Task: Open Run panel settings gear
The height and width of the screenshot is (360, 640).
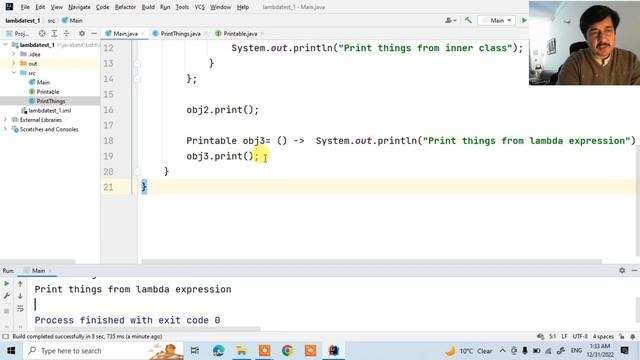Action: [622, 270]
